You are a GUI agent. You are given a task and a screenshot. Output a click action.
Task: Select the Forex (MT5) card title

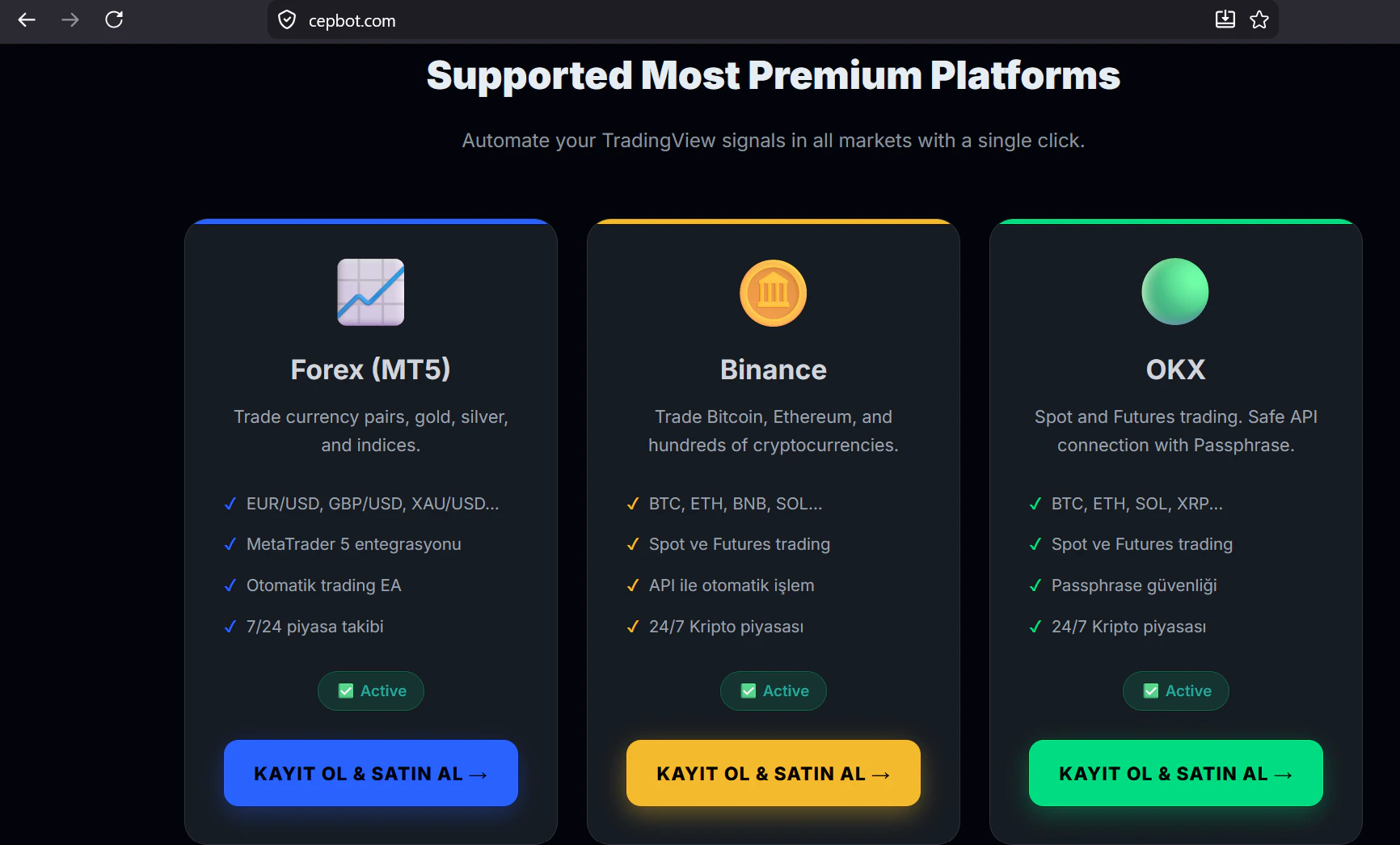[x=371, y=370]
